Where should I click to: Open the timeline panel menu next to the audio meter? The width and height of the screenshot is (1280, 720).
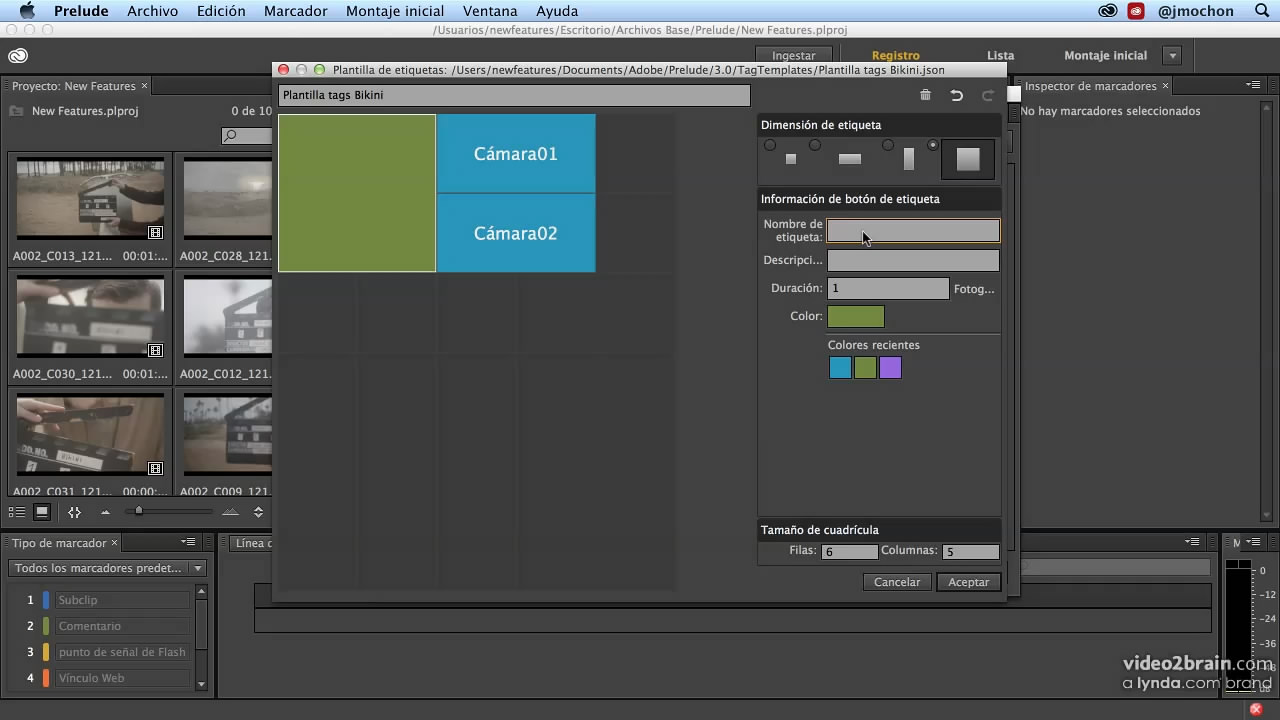click(1192, 543)
